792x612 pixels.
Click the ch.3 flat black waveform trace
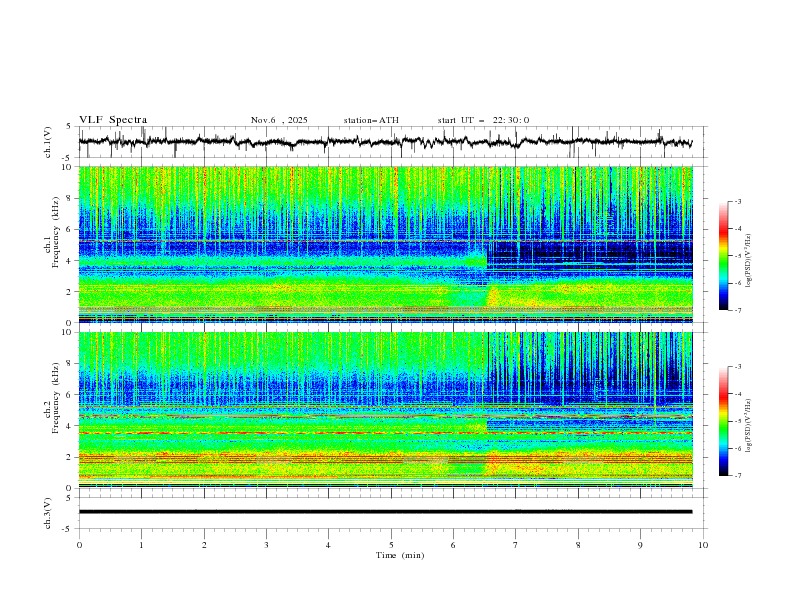(x=385, y=512)
